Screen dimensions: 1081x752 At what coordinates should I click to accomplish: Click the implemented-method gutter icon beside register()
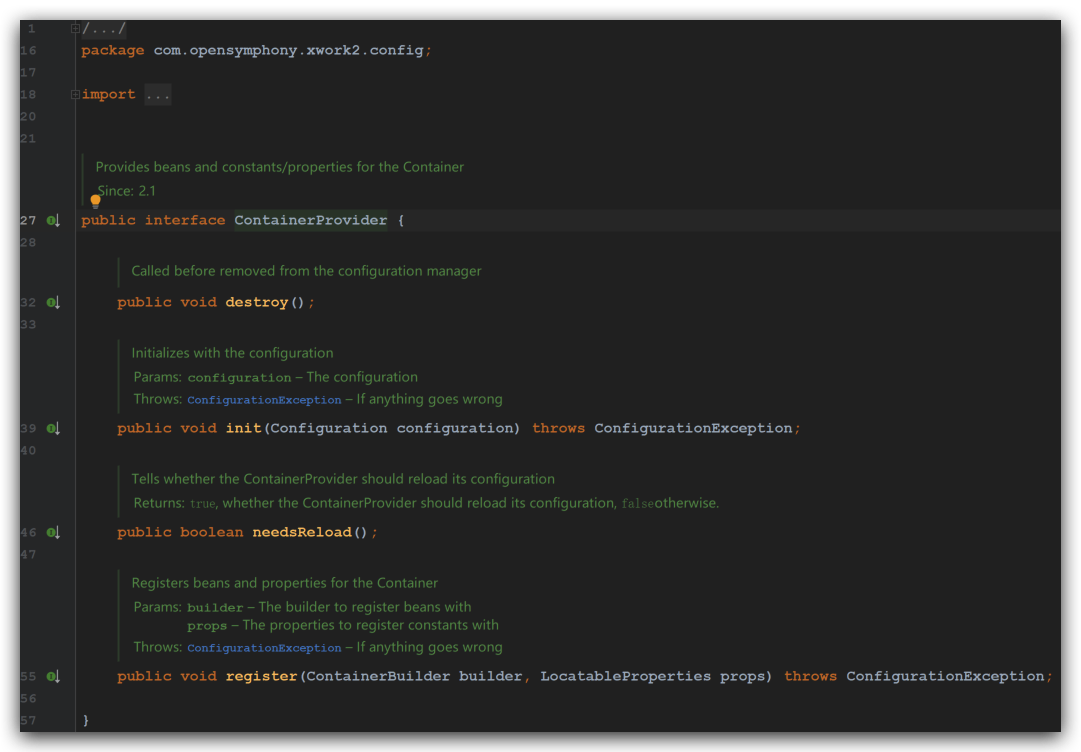click(53, 677)
